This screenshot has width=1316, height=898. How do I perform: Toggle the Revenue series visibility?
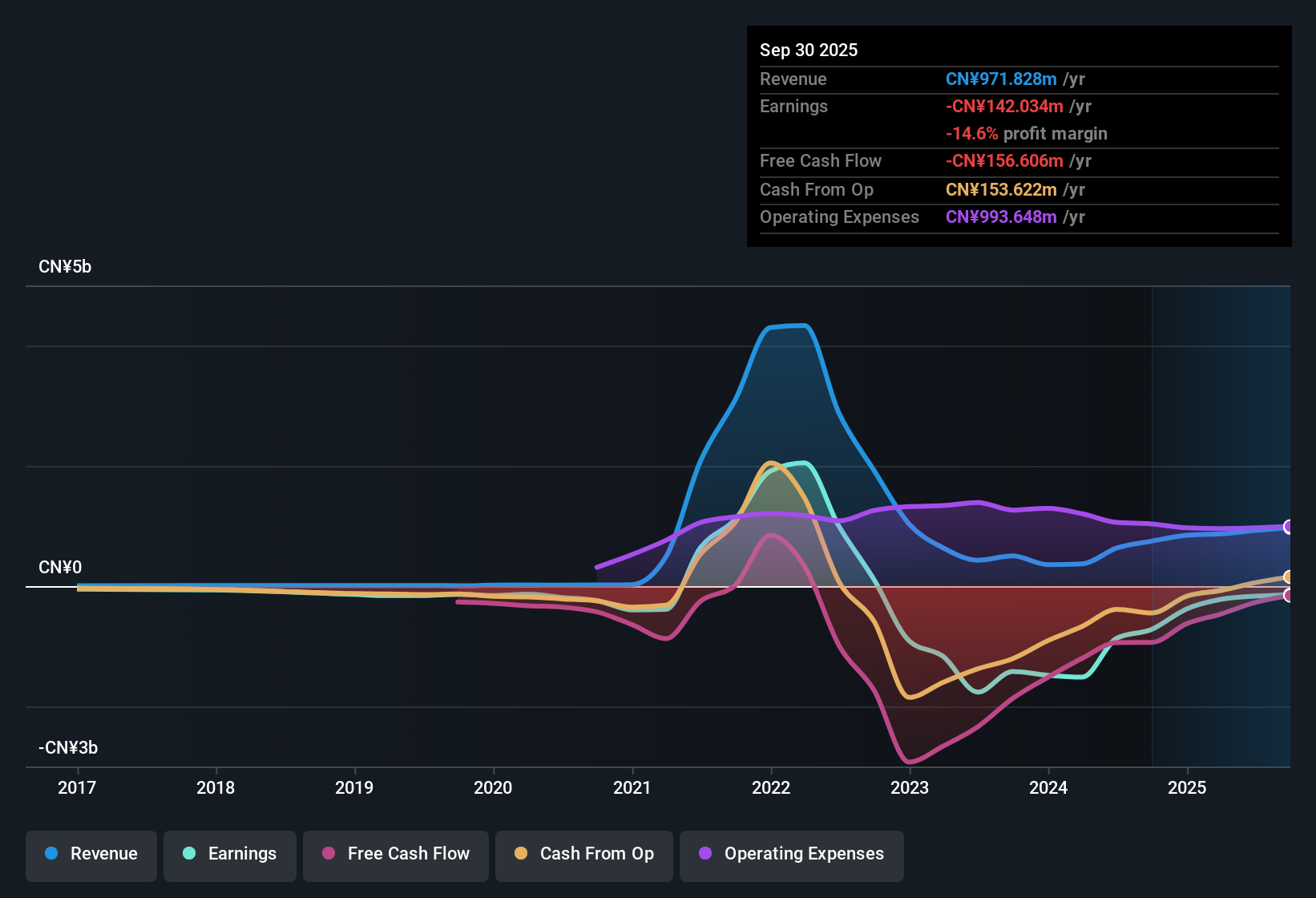point(91,854)
